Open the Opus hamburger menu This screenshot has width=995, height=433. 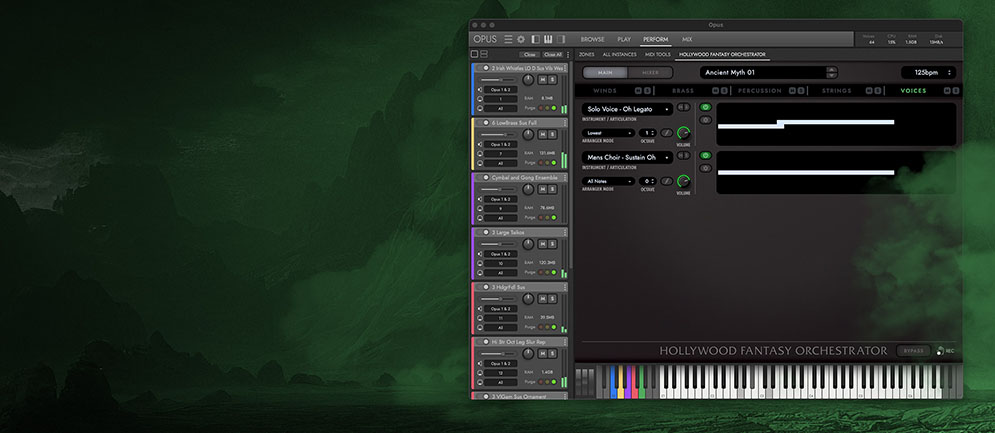tap(508, 39)
